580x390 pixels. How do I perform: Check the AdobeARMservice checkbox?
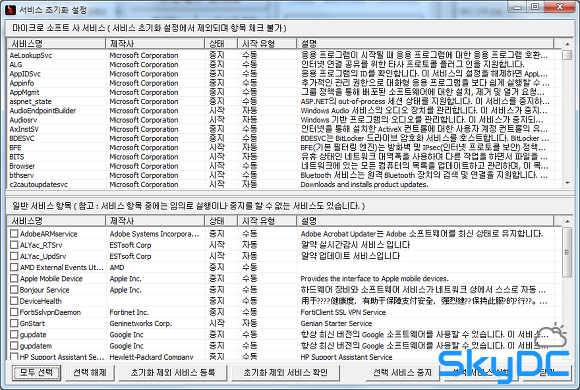14,233
